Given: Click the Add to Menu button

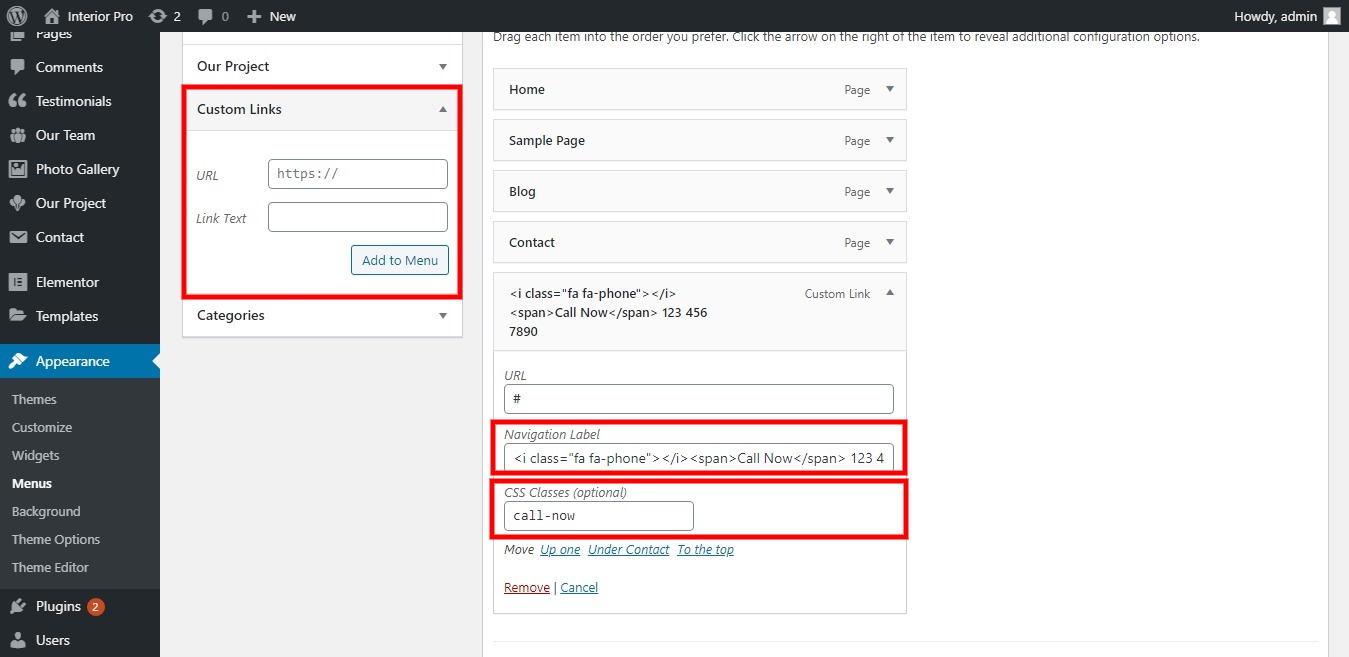Looking at the screenshot, I should [400, 260].
